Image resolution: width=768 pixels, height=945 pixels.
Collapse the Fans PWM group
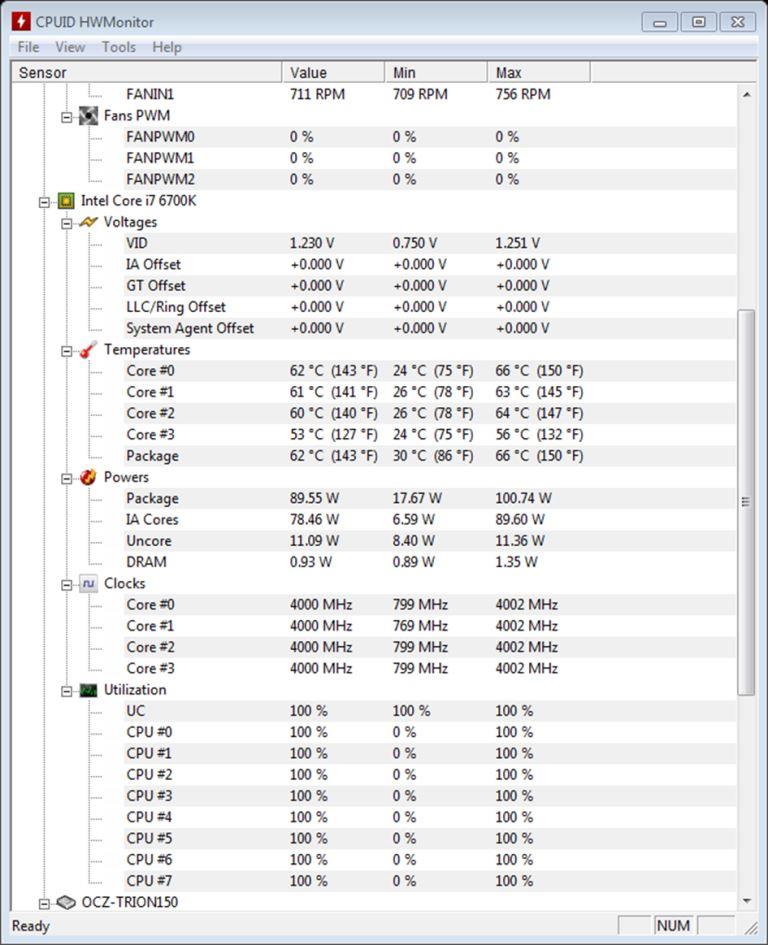(67, 118)
